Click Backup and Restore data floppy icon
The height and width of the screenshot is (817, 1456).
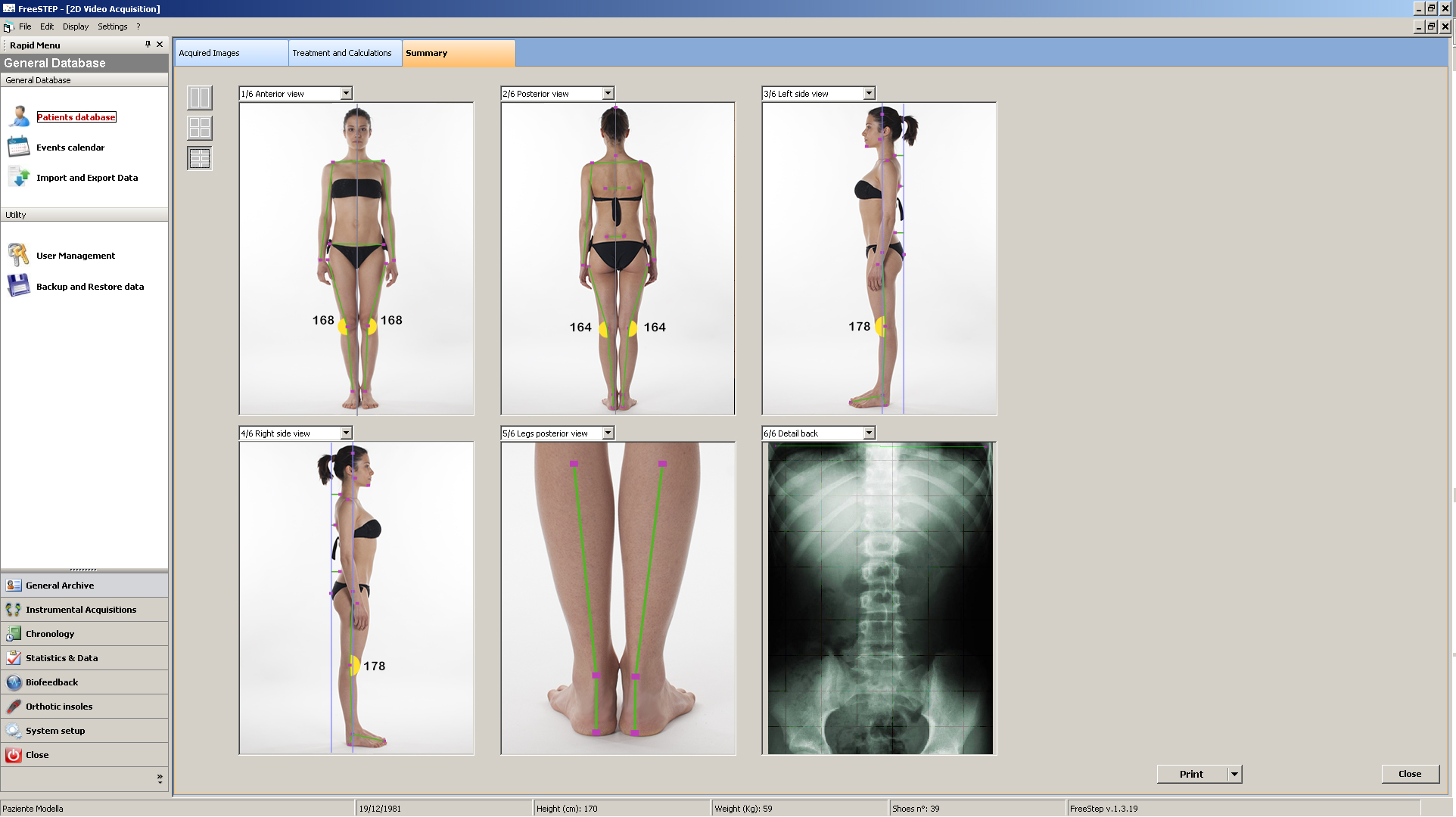[19, 286]
